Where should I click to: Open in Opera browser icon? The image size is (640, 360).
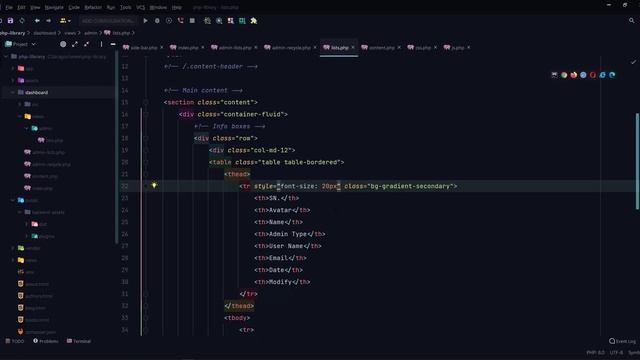tap(593, 75)
